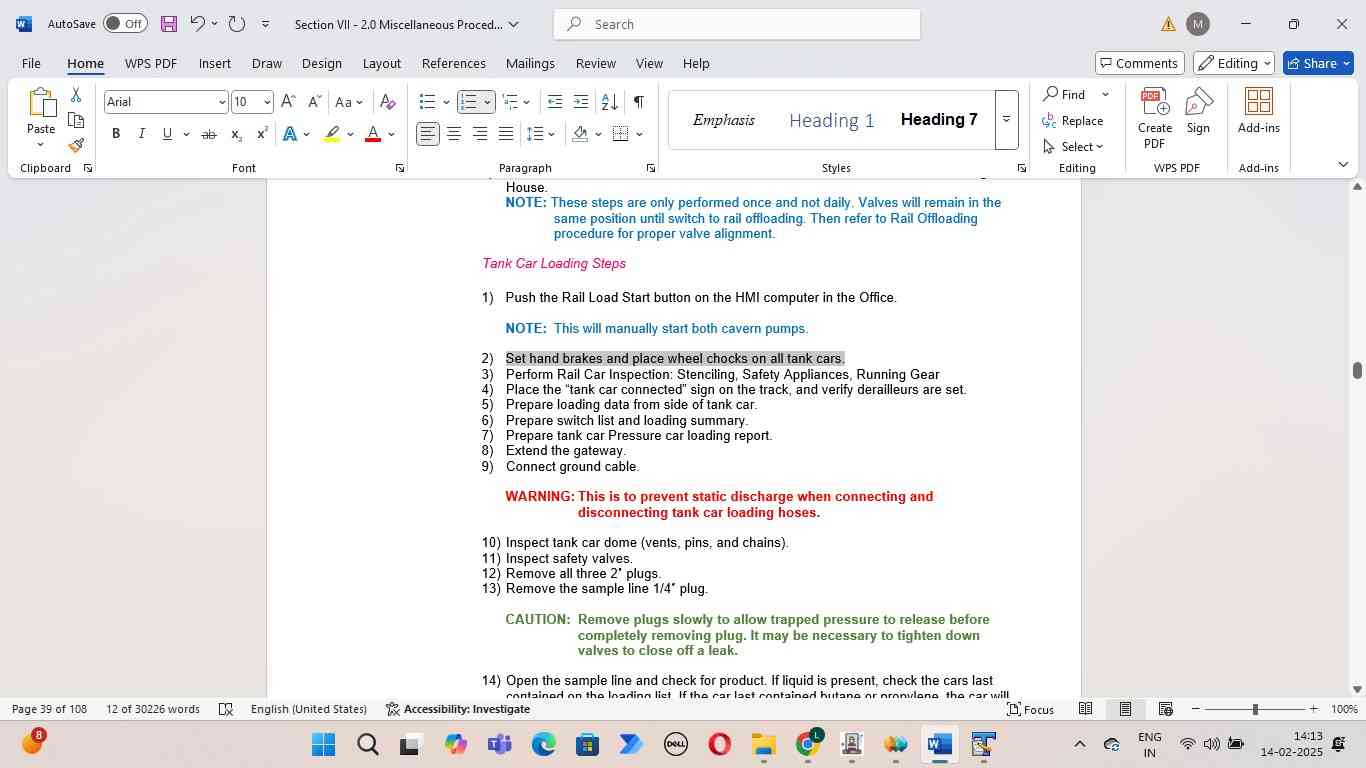Viewport: 1366px width, 768px height.
Task: Open Add-ins
Action: (1259, 110)
